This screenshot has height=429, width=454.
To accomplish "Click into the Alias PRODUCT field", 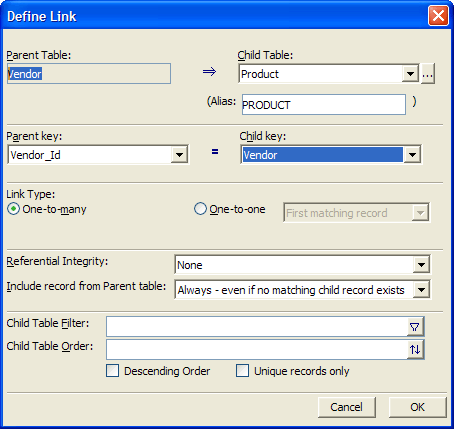I will tap(324, 105).
